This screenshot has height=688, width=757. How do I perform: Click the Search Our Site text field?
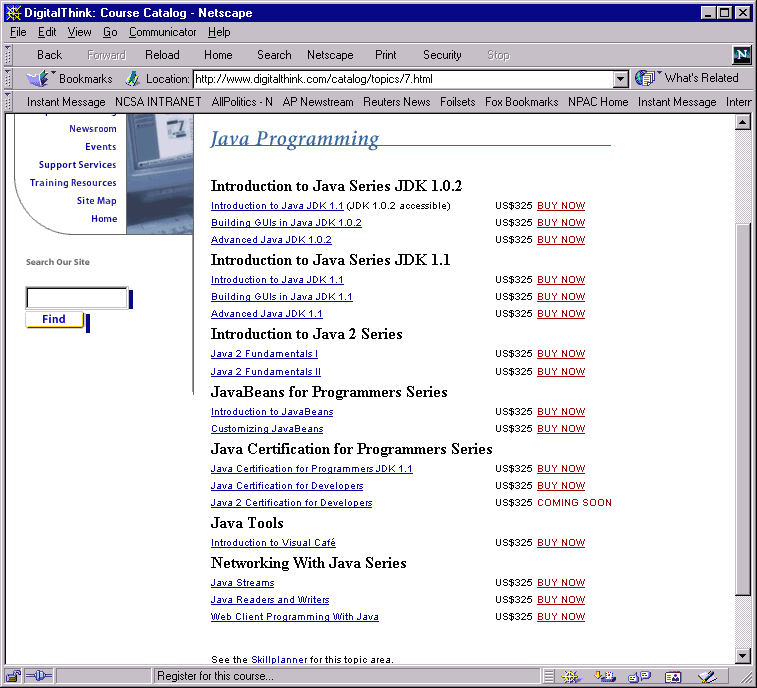(77, 298)
